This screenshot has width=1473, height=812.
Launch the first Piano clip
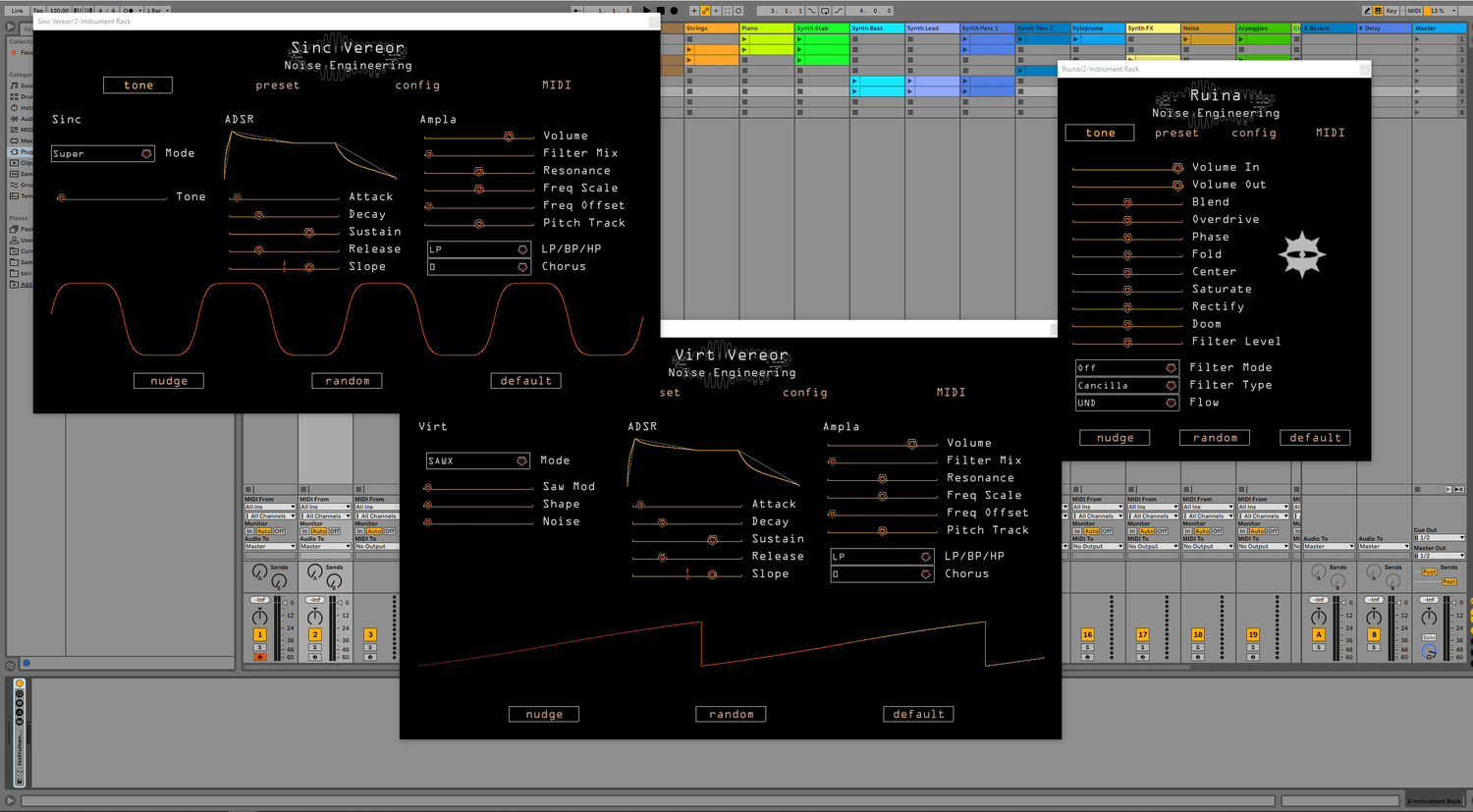tap(744, 39)
